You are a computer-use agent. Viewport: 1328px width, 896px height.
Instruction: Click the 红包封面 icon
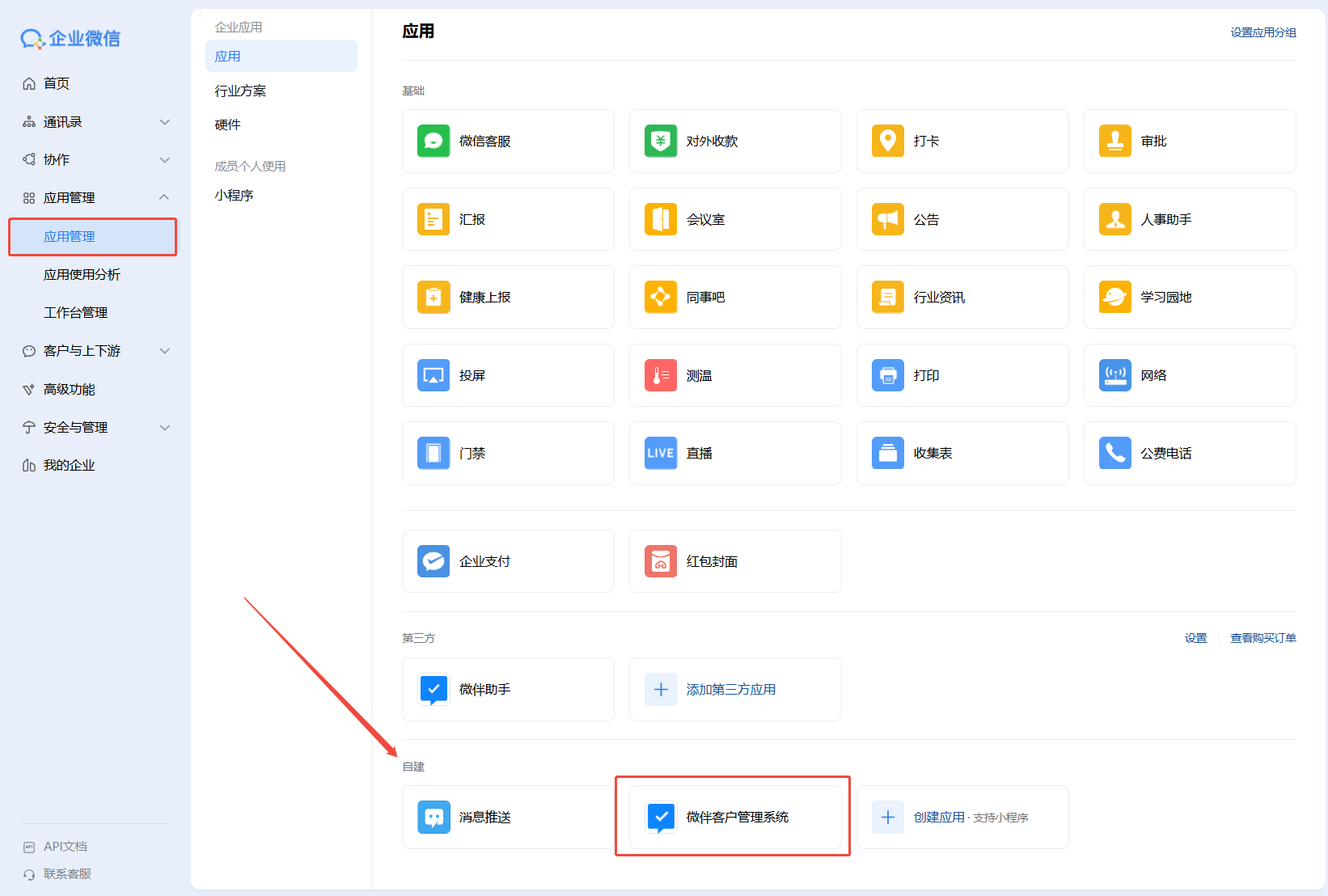coord(661,561)
